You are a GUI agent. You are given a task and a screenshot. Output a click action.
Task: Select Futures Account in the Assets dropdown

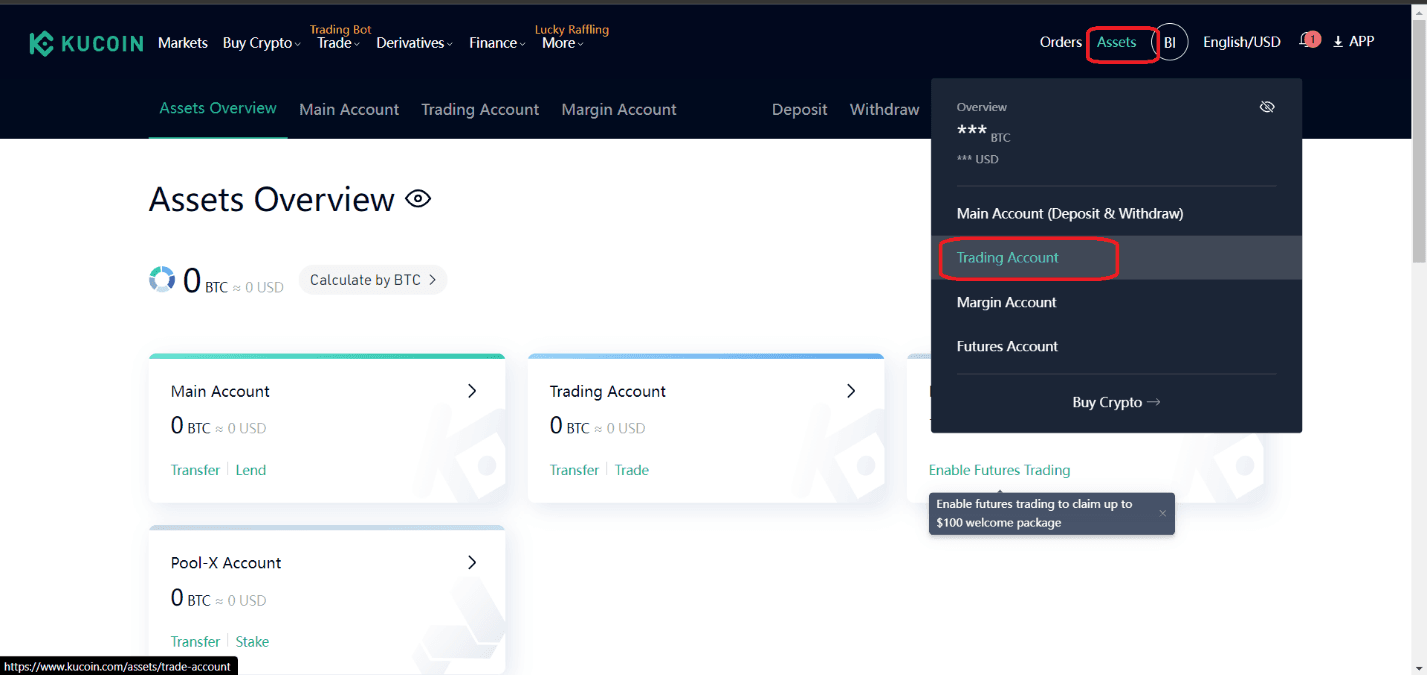[x=1116, y=346]
